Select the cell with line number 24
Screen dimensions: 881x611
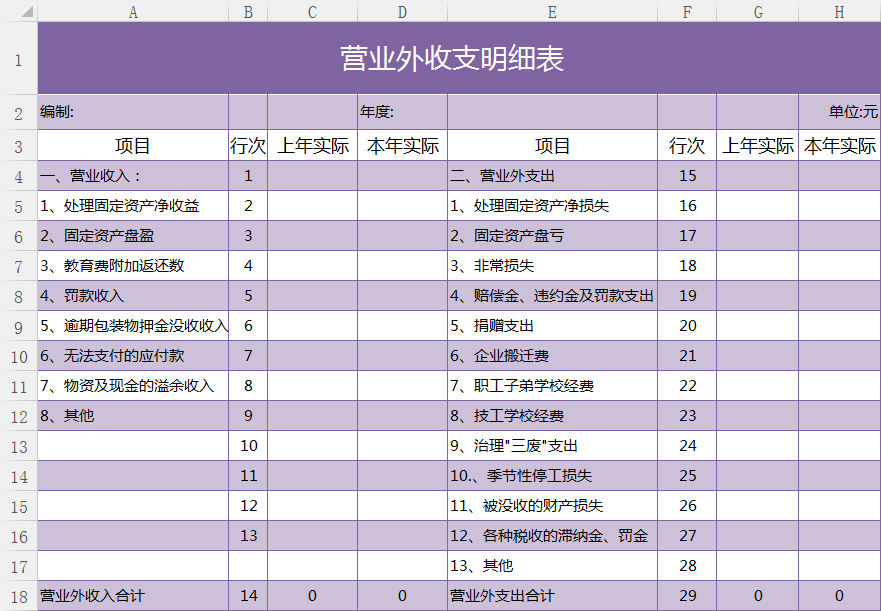(687, 446)
